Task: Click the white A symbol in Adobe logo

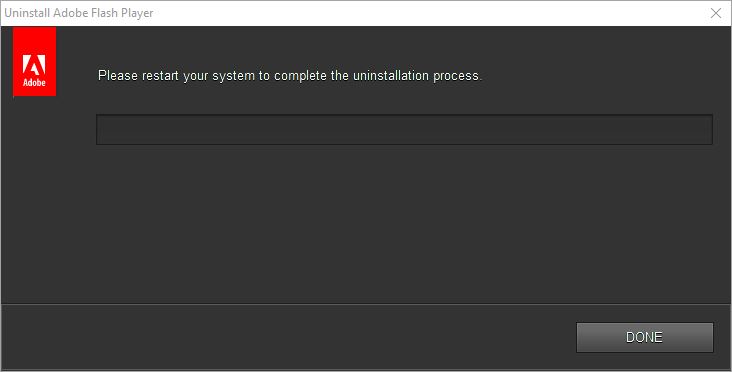Action: [x=34, y=65]
